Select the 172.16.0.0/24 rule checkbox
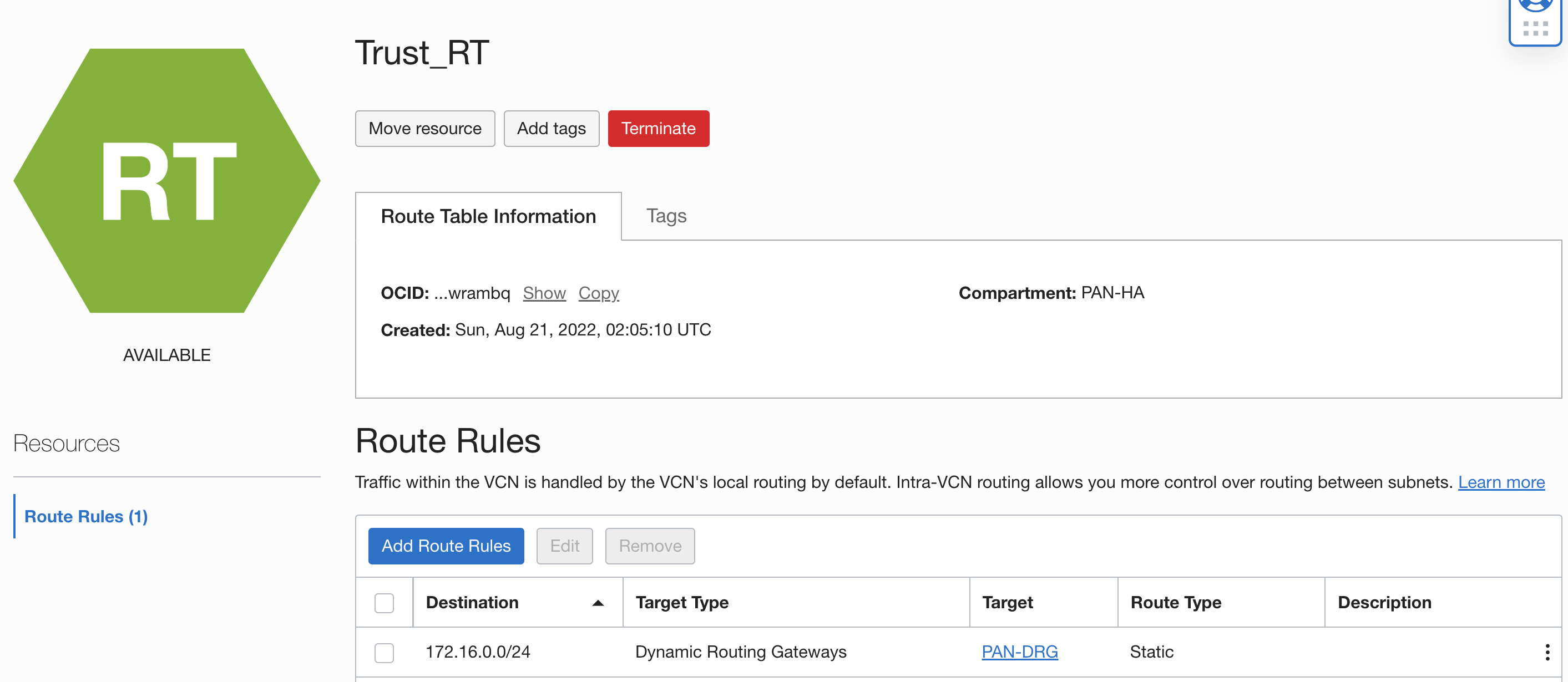This screenshot has width=1568, height=682. pos(384,652)
